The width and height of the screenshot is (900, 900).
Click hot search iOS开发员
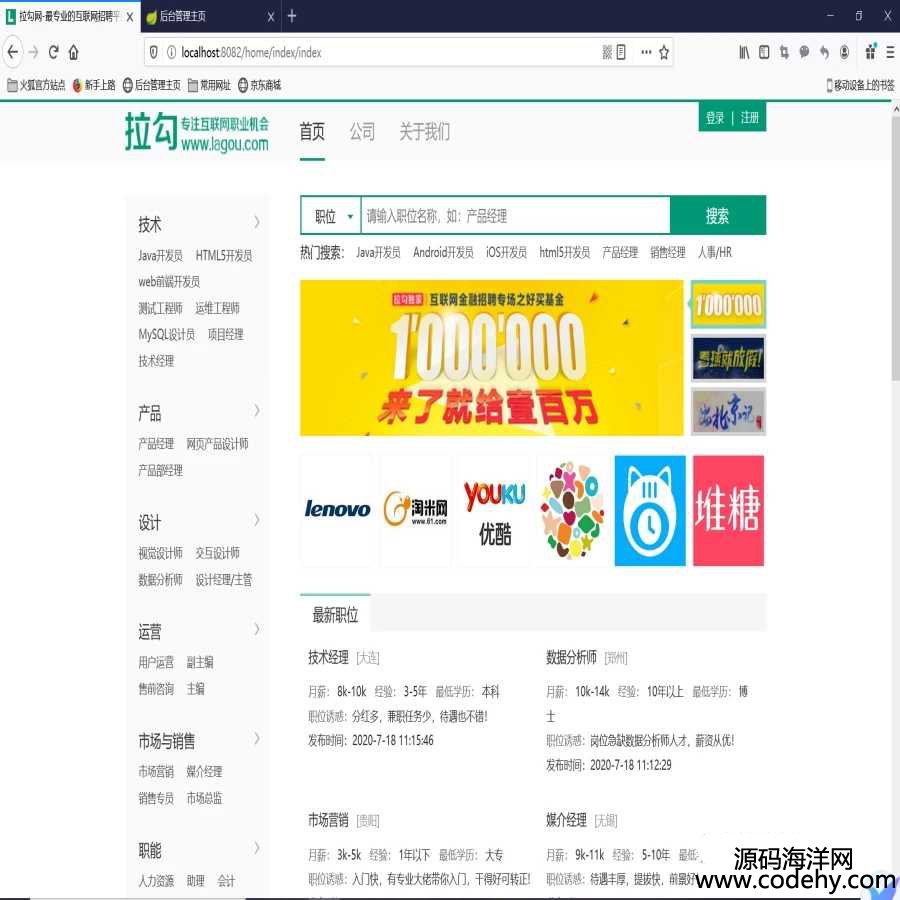click(506, 253)
